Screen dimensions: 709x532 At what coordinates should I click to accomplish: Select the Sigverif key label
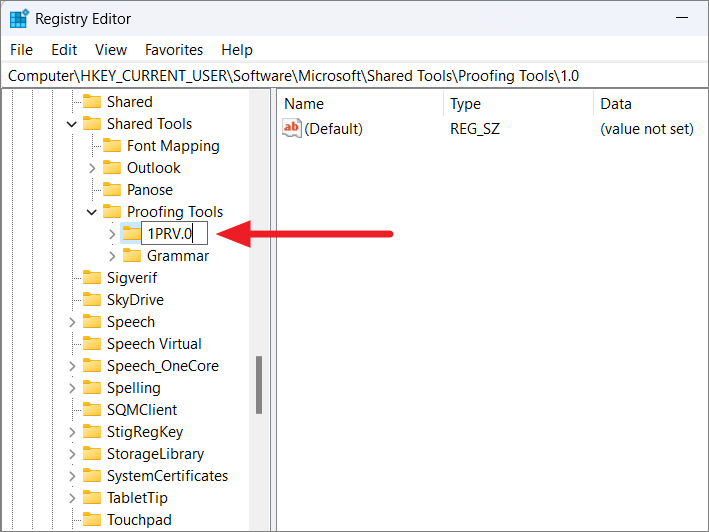point(132,278)
